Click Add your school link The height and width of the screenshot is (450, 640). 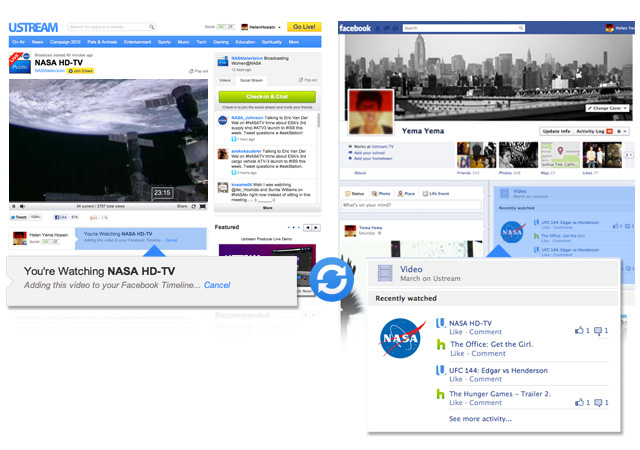pos(369,153)
